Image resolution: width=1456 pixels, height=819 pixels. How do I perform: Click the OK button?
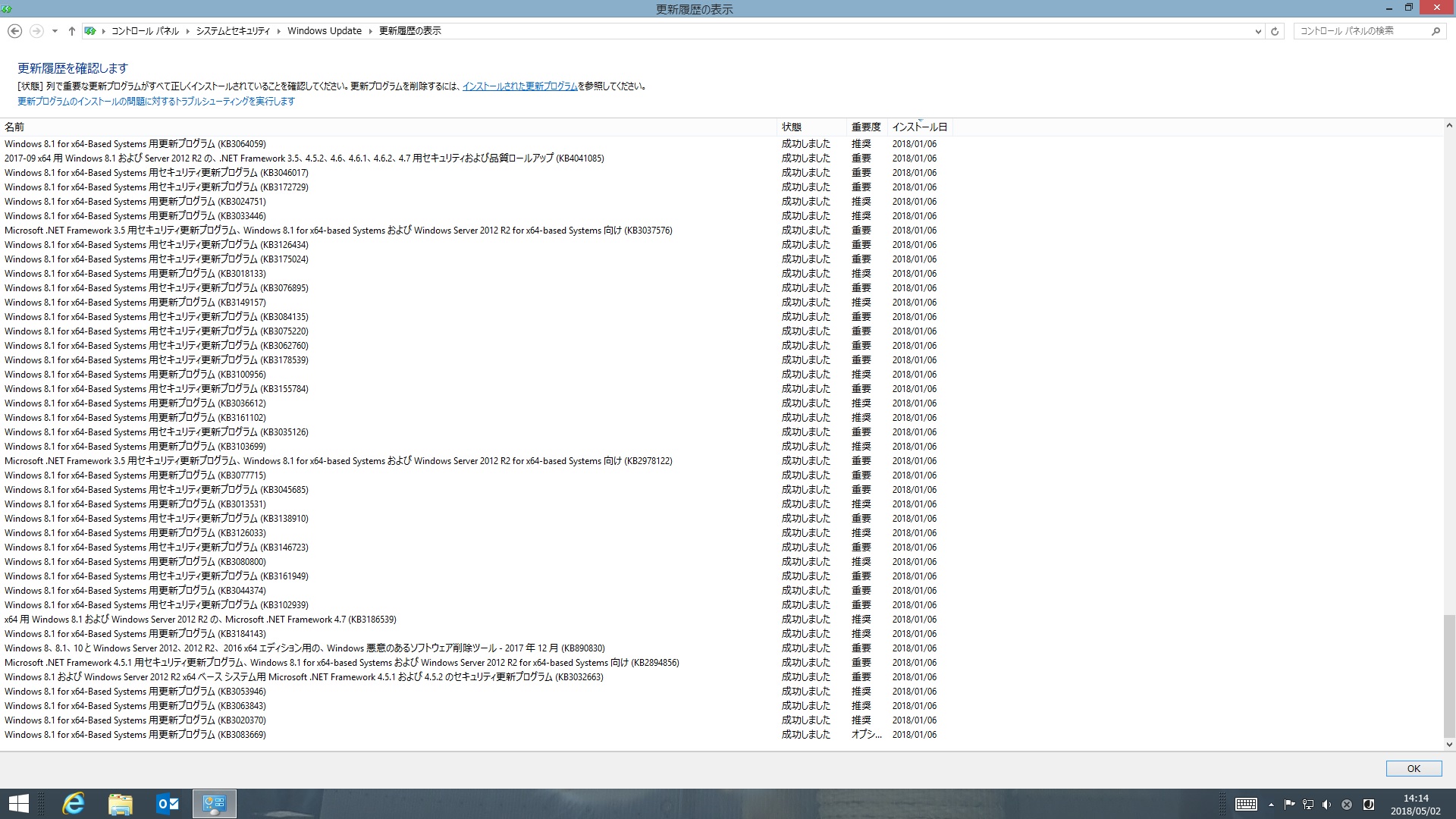[1414, 768]
